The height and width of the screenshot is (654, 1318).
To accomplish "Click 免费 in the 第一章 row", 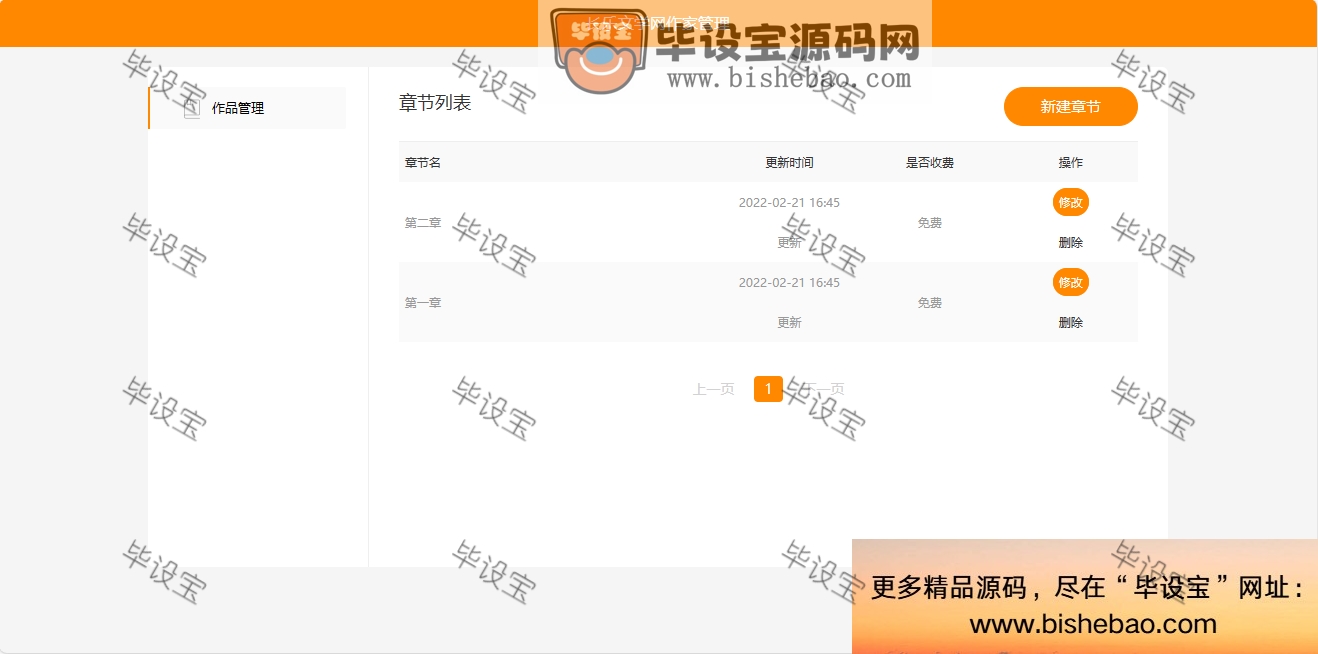I will pyautogui.click(x=930, y=302).
